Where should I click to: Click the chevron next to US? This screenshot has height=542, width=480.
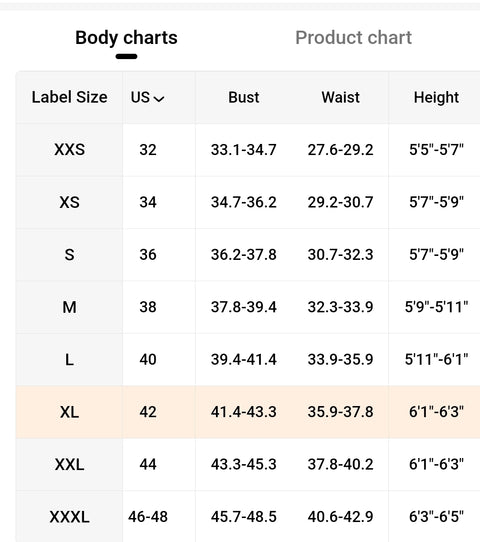(159, 99)
